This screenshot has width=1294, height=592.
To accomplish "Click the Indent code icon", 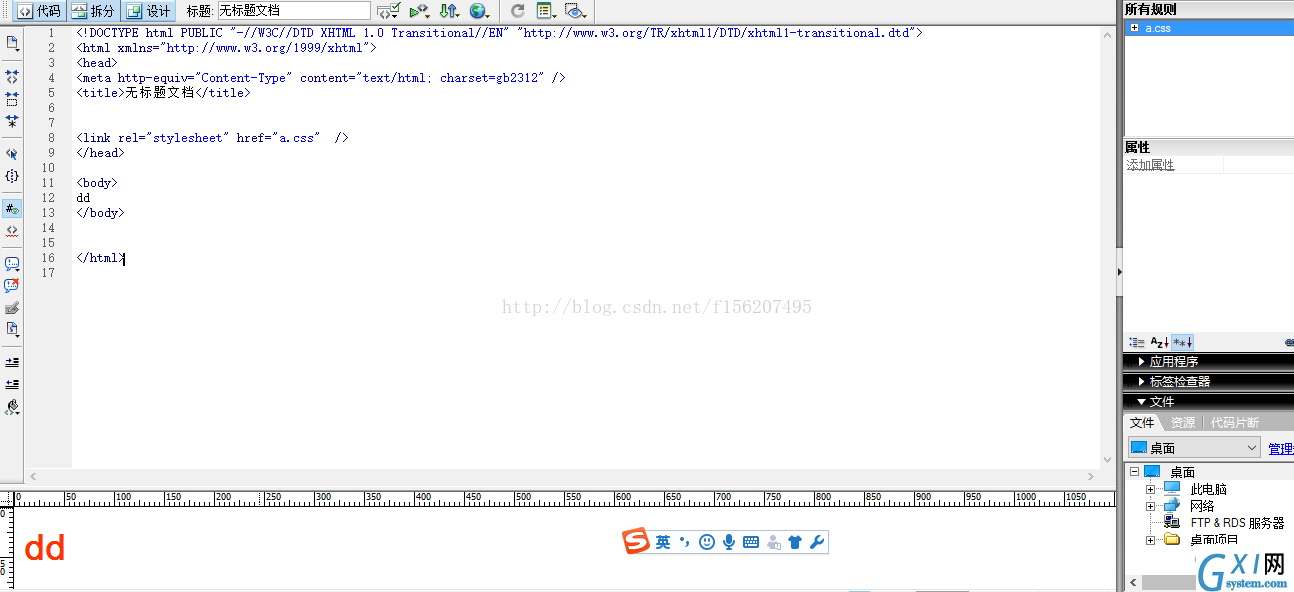I will [x=12, y=362].
